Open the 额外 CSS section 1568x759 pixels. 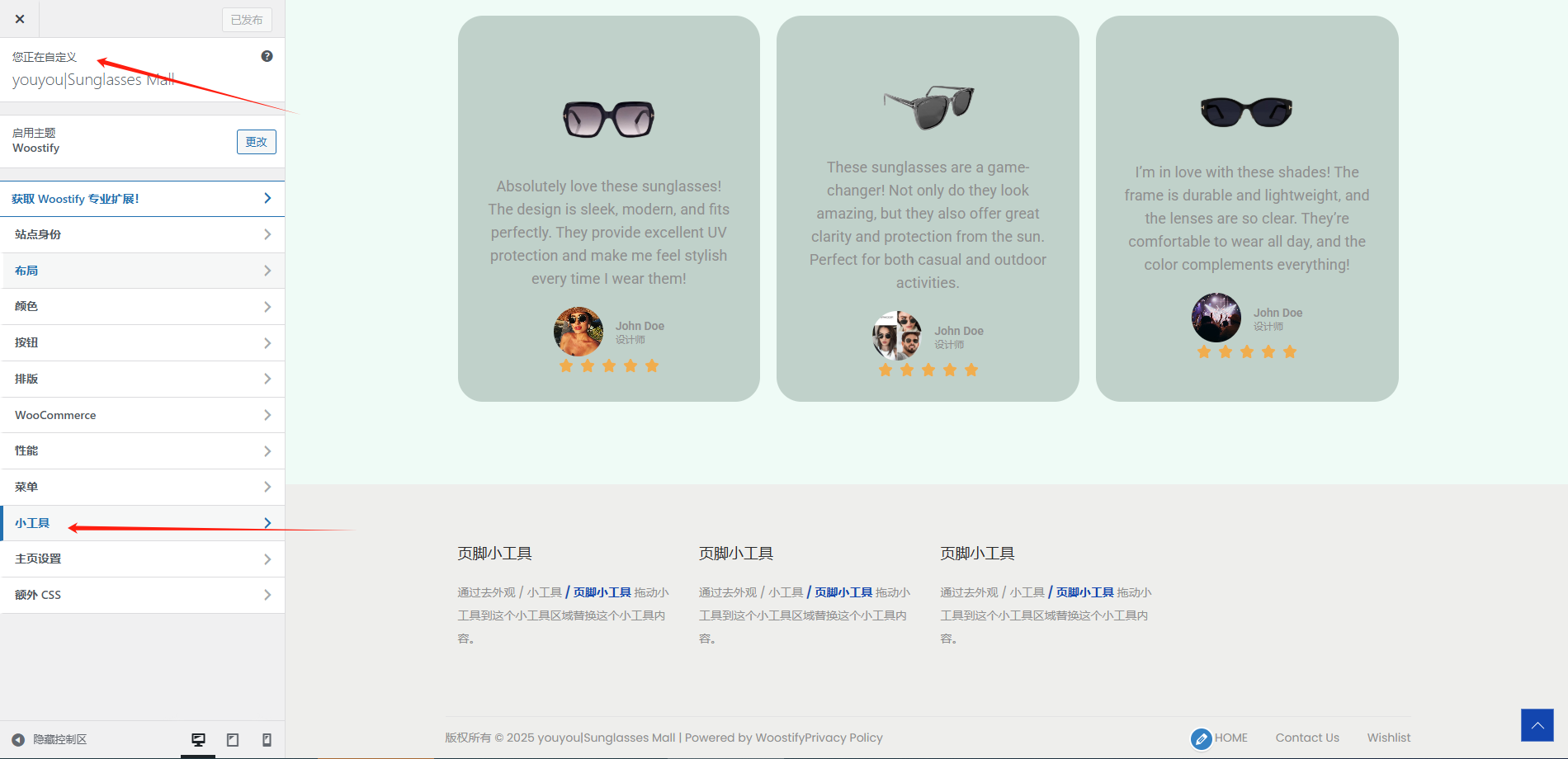(x=142, y=595)
